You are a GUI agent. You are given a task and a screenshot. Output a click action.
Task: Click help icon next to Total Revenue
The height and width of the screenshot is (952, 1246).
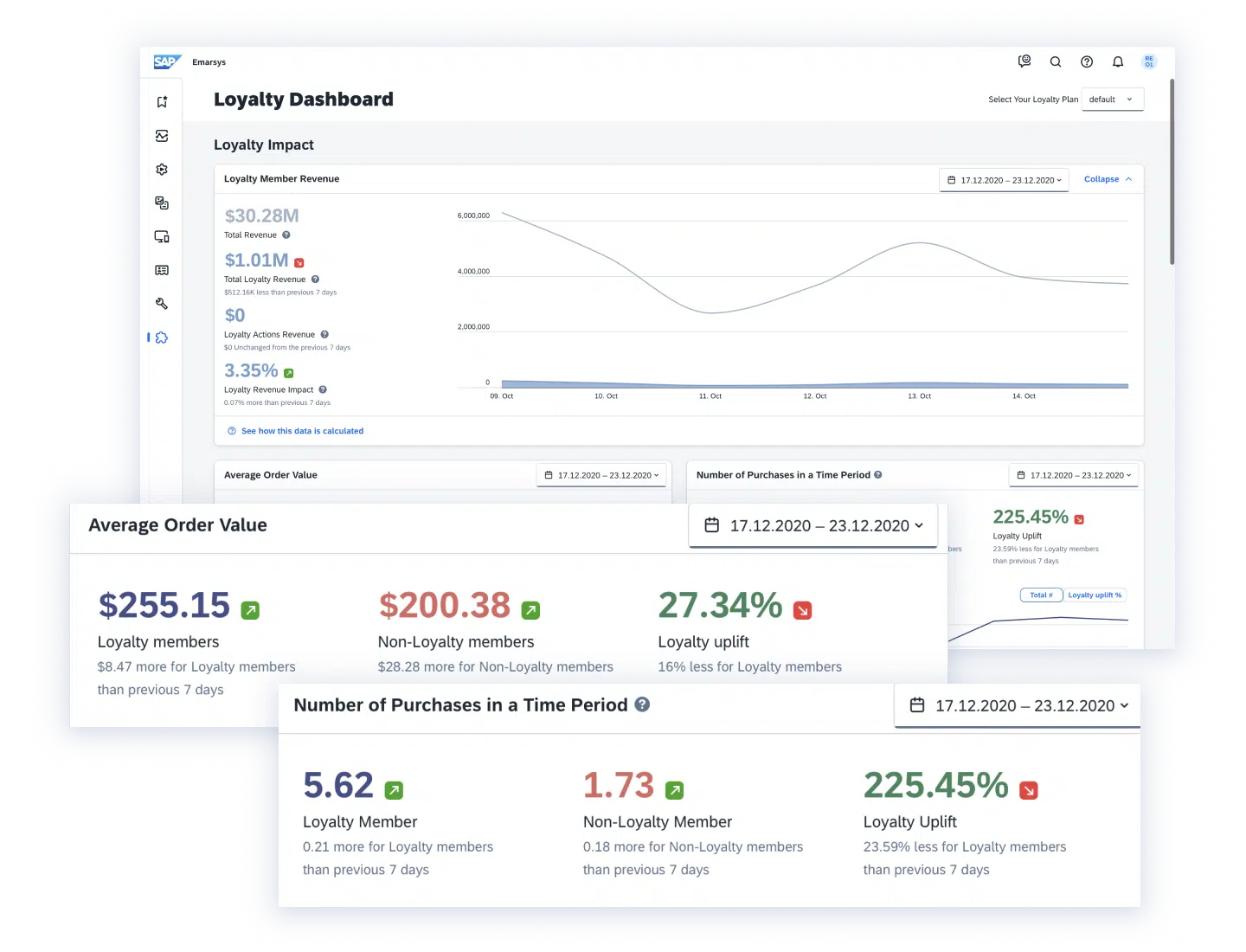click(x=286, y=235)
